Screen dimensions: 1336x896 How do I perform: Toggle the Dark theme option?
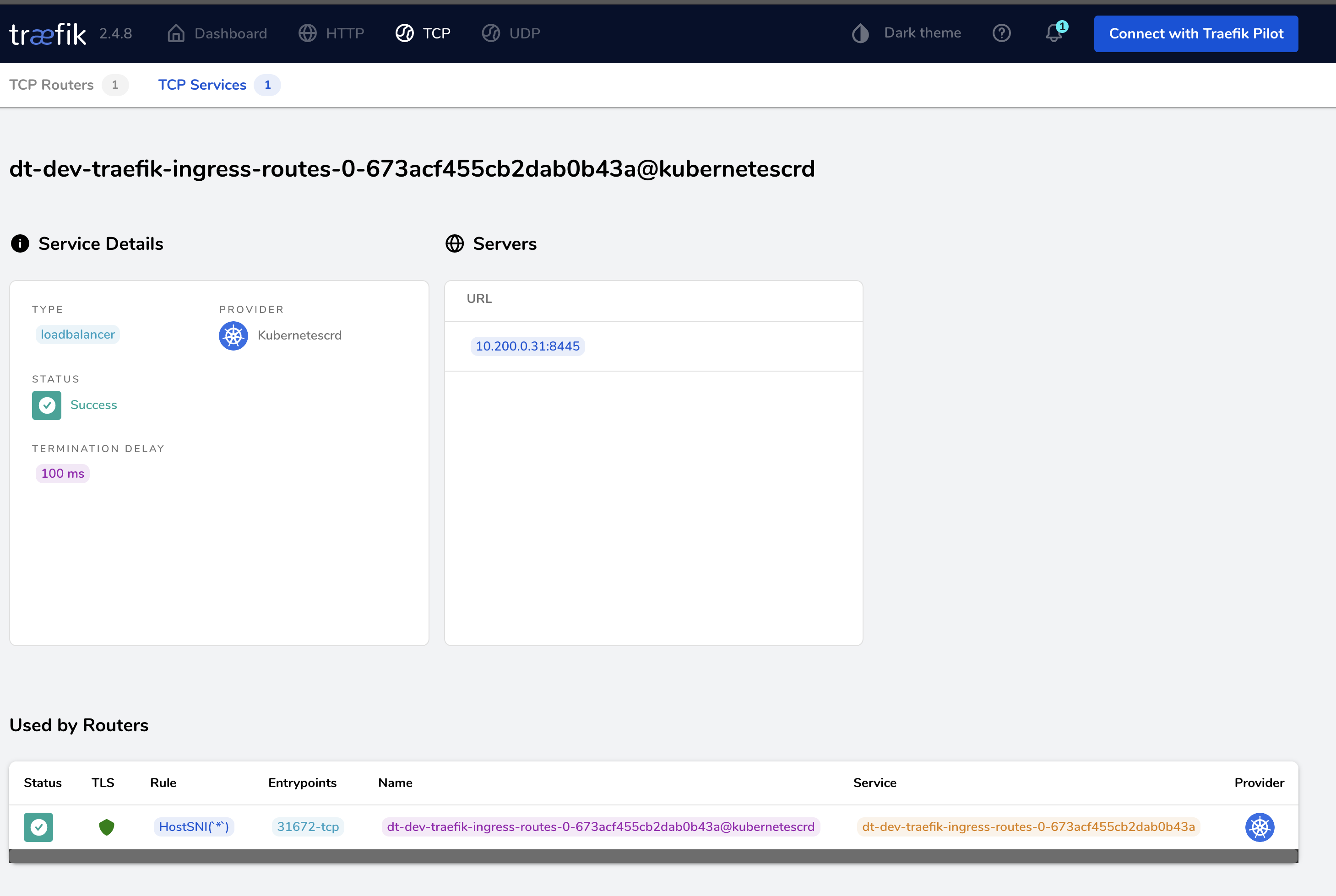(x=906, y=33)
